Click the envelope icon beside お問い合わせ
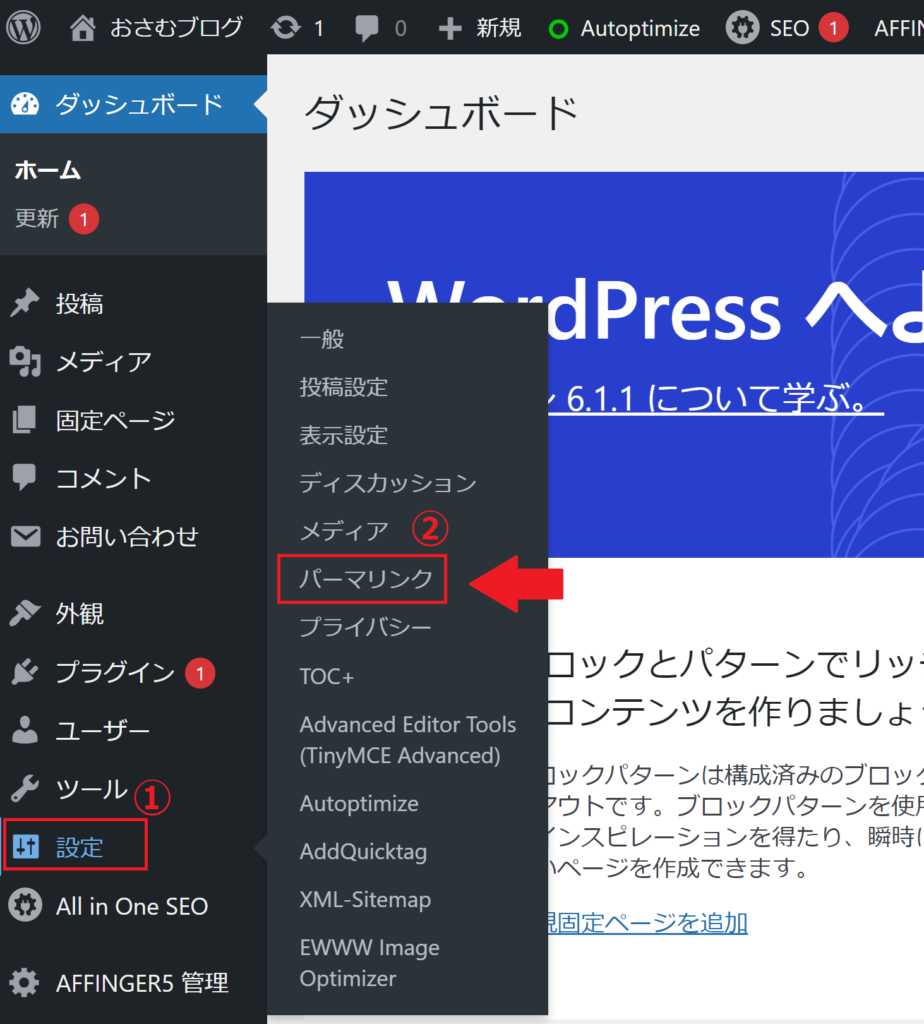 (25, 536)
